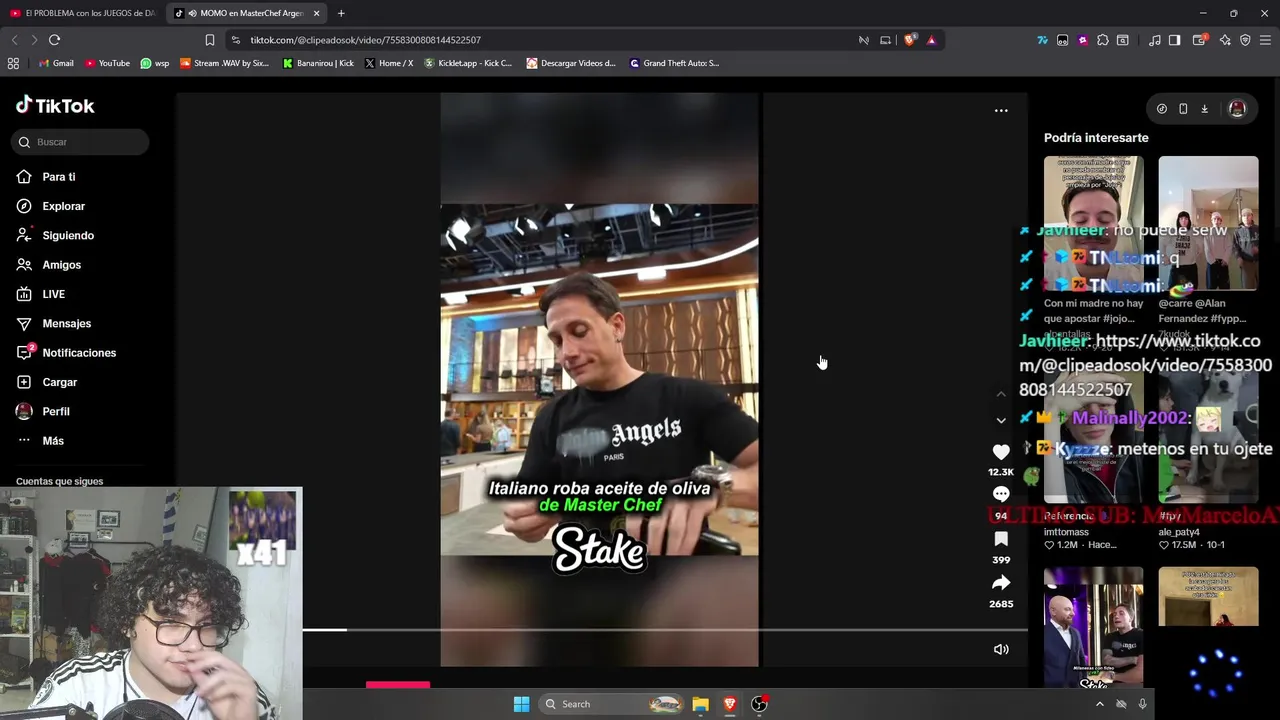Viewport: 1280px width, 720px height.
Task: Open the Windows Start menu
Action: (521, 704)
